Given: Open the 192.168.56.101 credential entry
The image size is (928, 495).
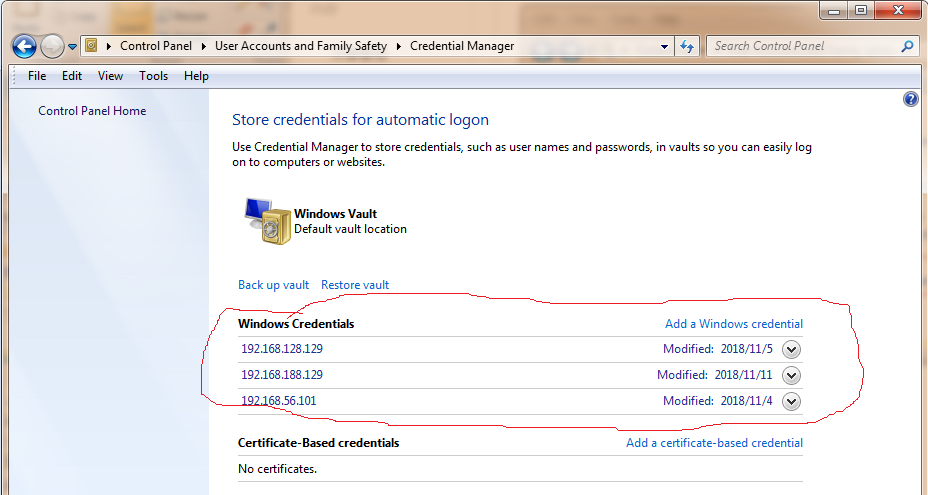Looking at the screenshot, I should [x=278, y=401].
